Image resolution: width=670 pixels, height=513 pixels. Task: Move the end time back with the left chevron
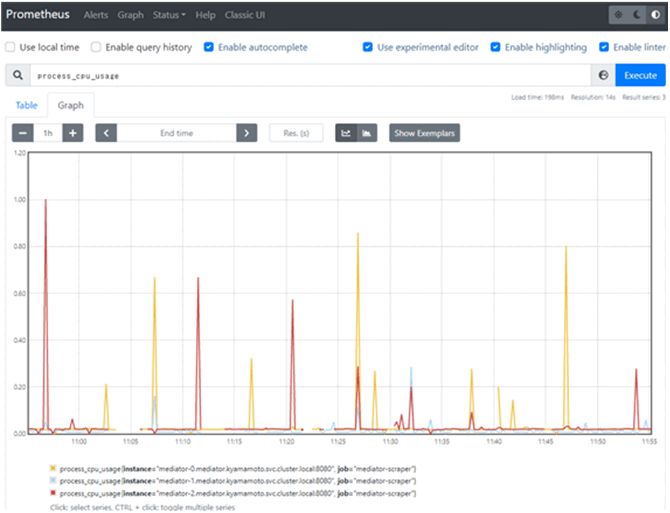[x=106, y=133]
